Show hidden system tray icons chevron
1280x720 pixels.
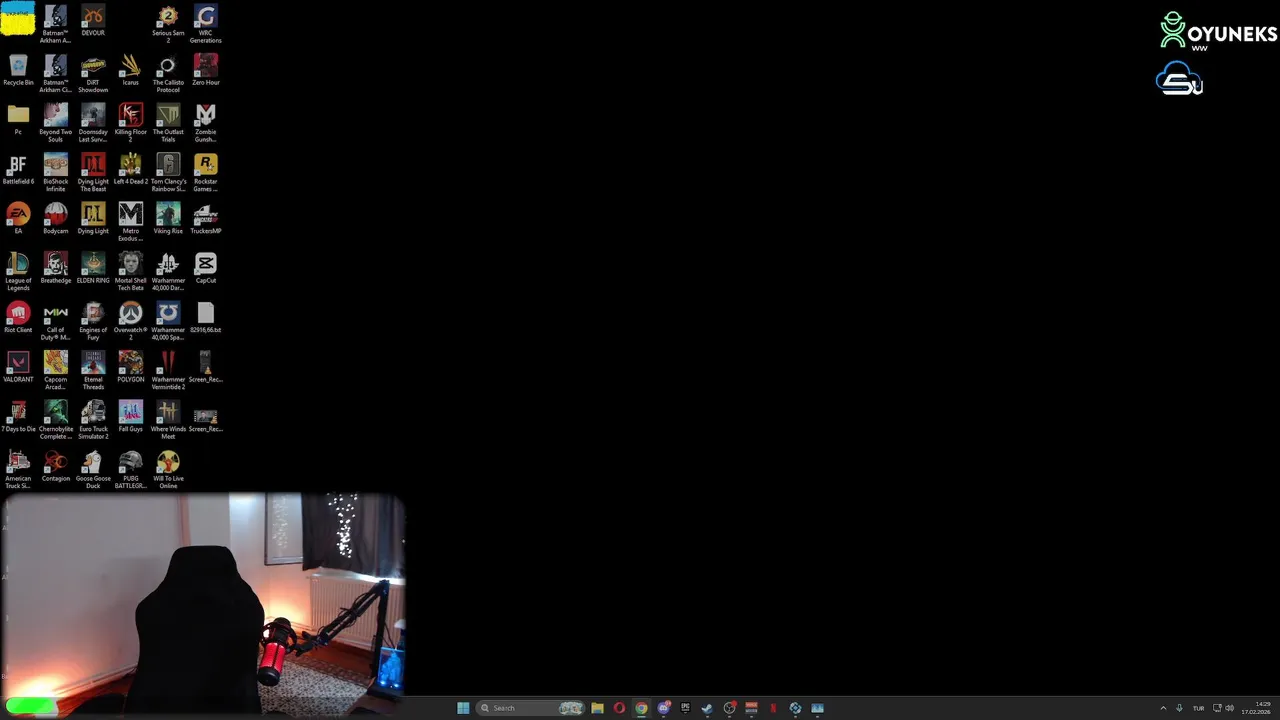(1163, 708)
